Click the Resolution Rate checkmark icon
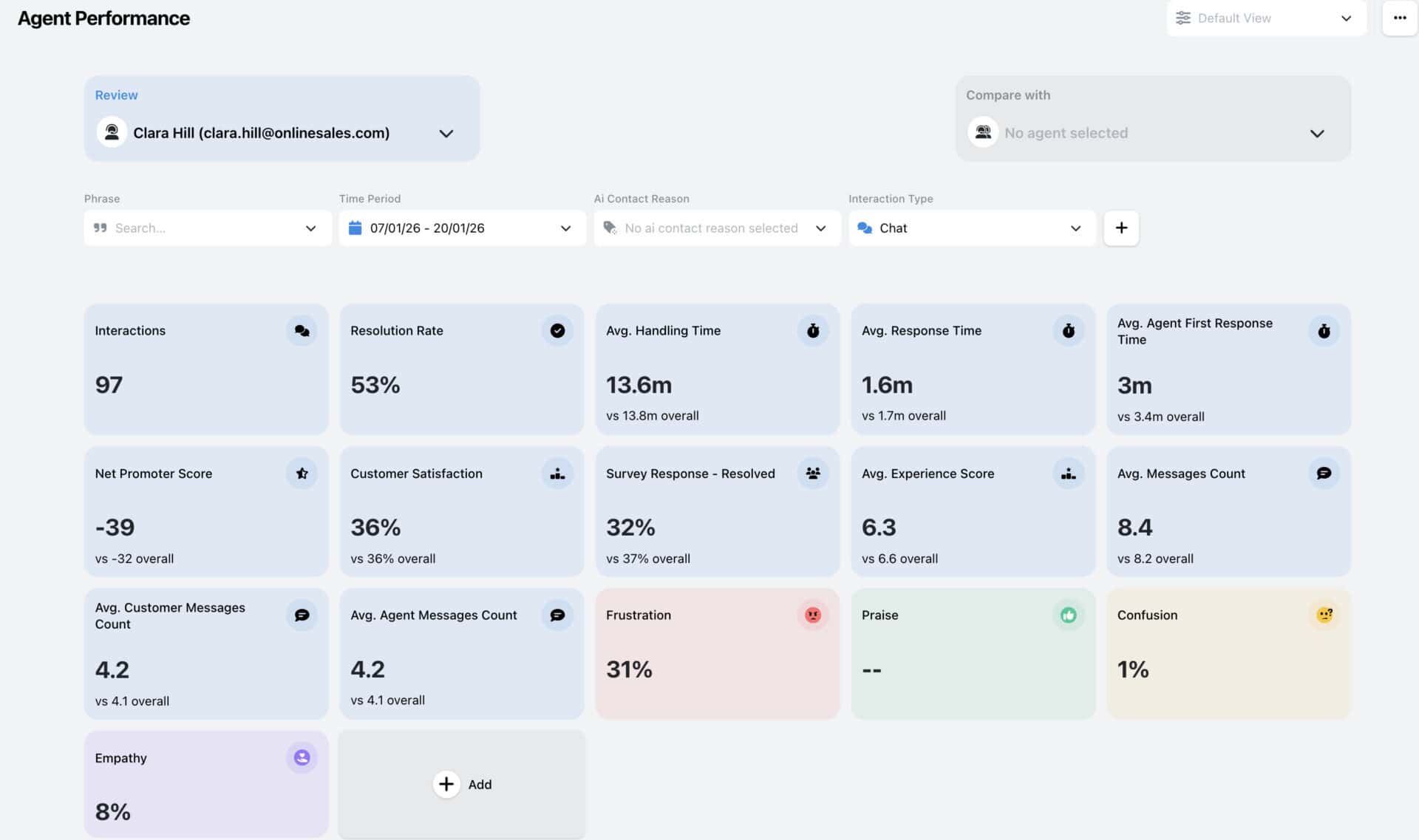The height and width of the screenshot is (840, 1419). [x=557, y=330]
